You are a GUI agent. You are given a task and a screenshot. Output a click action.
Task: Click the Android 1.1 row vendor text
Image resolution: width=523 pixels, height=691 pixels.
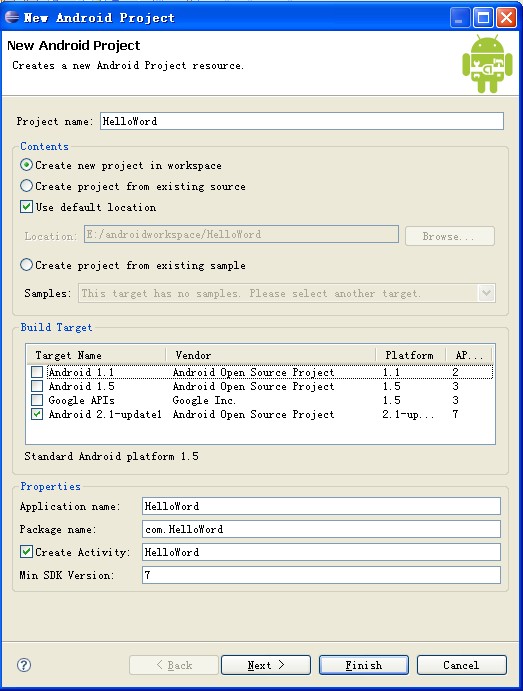253,372
